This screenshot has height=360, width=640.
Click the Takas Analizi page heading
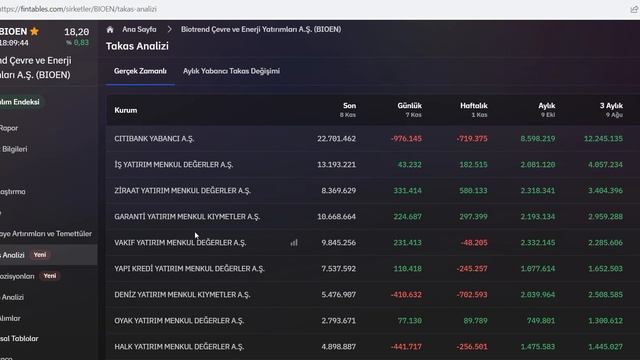(x=137, y=46)
